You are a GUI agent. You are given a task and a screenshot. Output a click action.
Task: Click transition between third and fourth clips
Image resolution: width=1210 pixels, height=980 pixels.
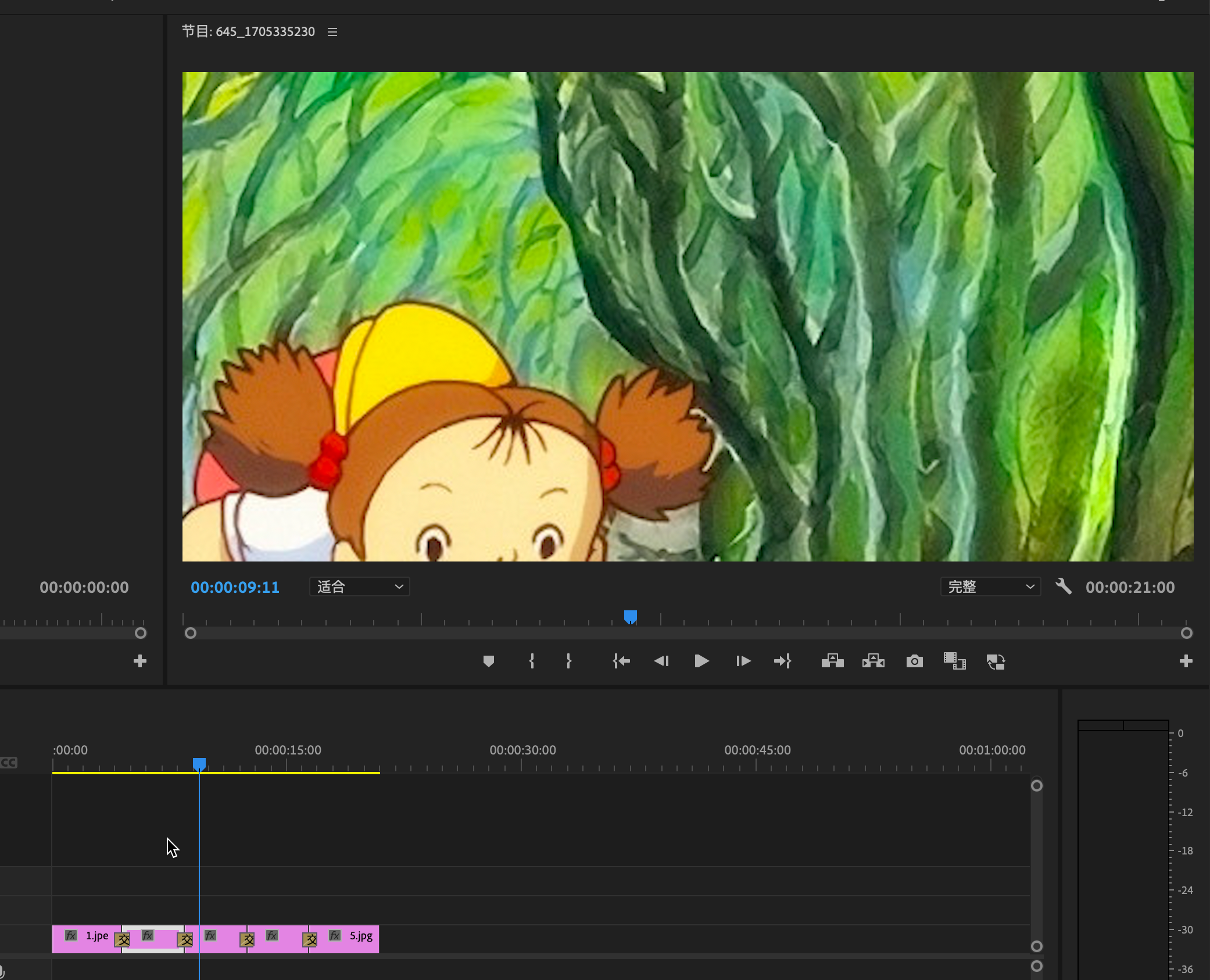pyautogui.click(x=247, y=939)
